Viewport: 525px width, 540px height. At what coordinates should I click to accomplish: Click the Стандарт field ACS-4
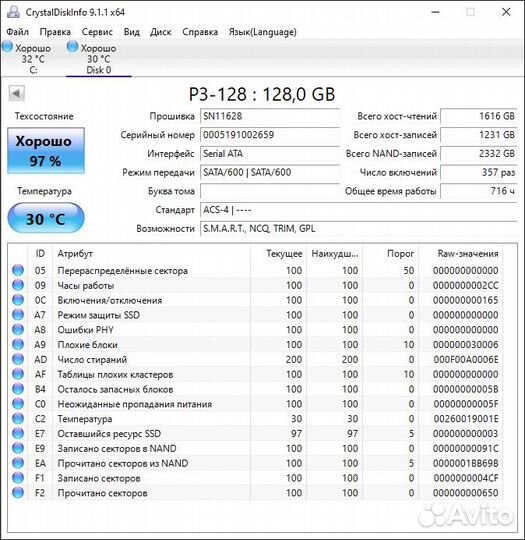click(x=359, y=210)
